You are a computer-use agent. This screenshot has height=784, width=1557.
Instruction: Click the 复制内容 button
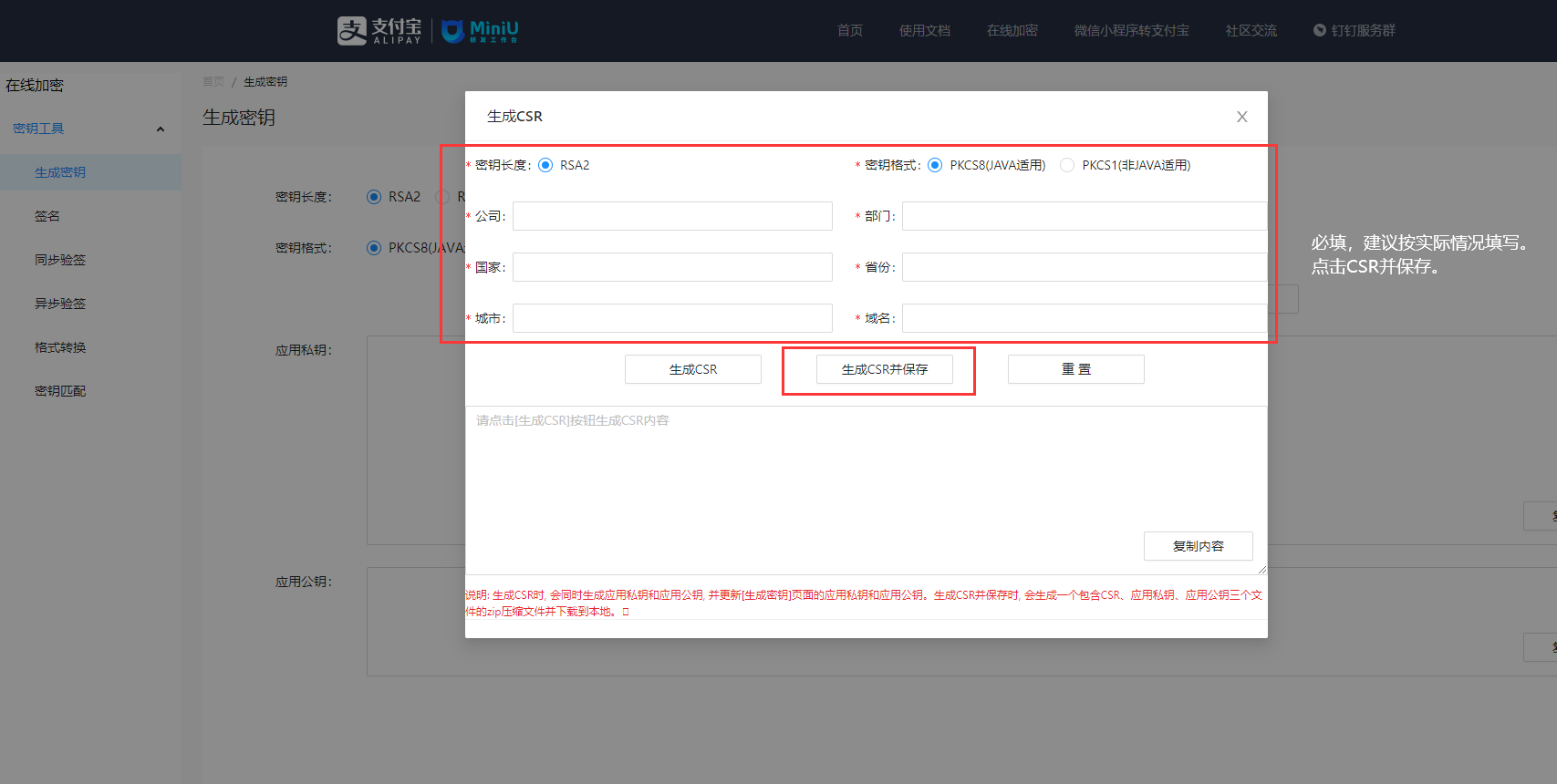point(1199,546)
